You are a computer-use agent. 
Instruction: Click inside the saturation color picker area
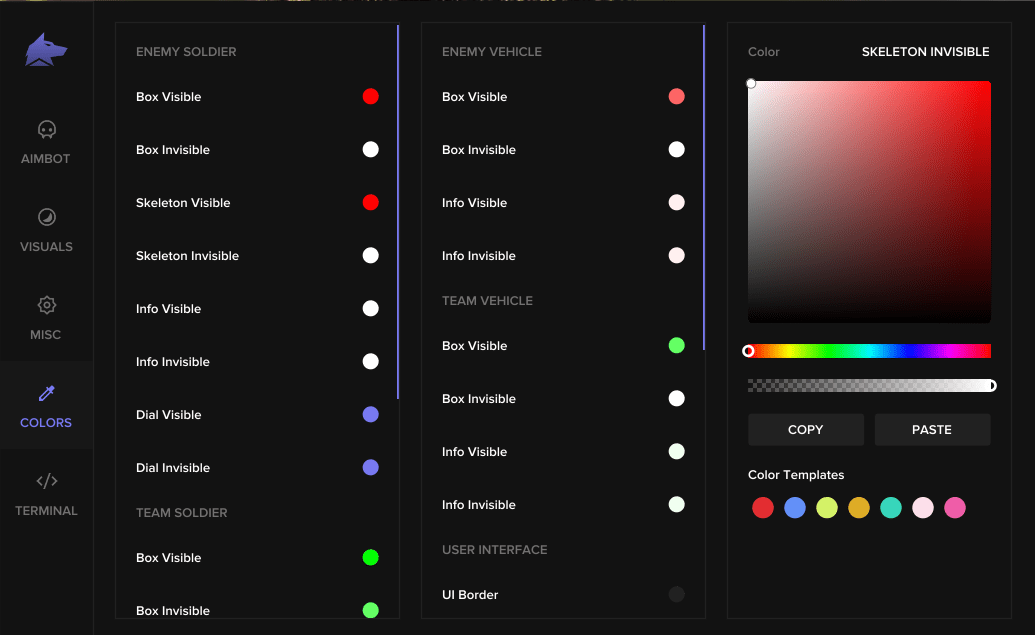tap(869, 202)
